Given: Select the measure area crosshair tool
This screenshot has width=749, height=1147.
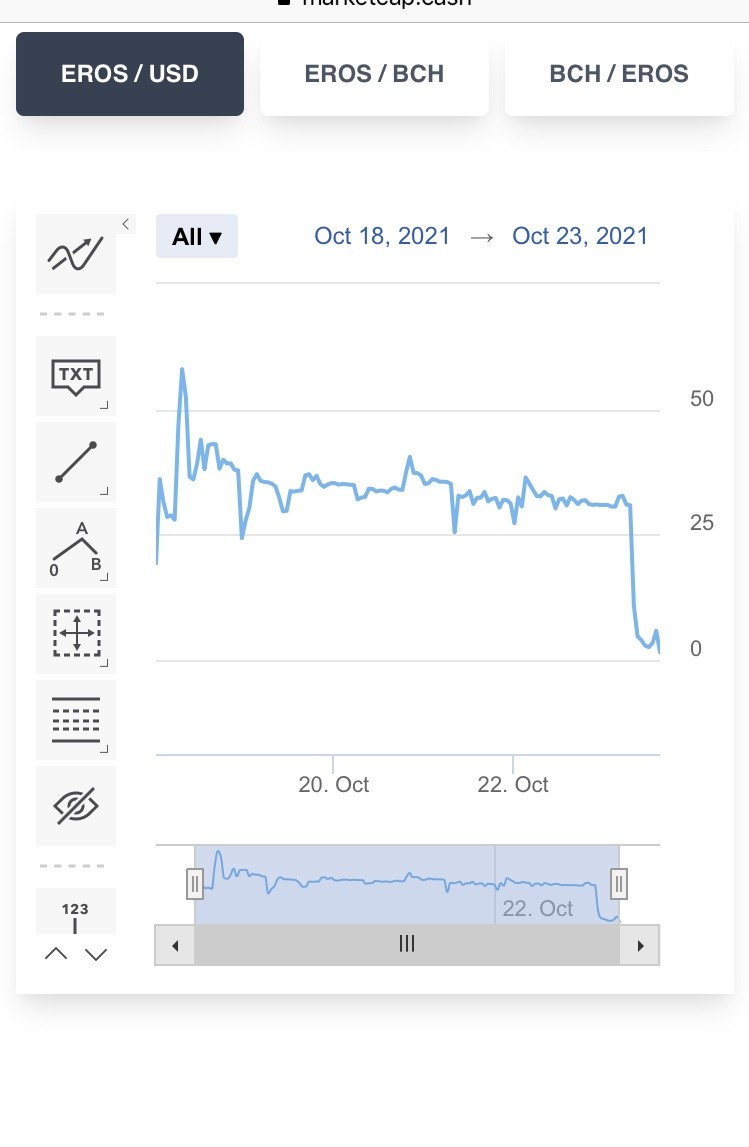Looking at the screenshot, I should [76, 633].
